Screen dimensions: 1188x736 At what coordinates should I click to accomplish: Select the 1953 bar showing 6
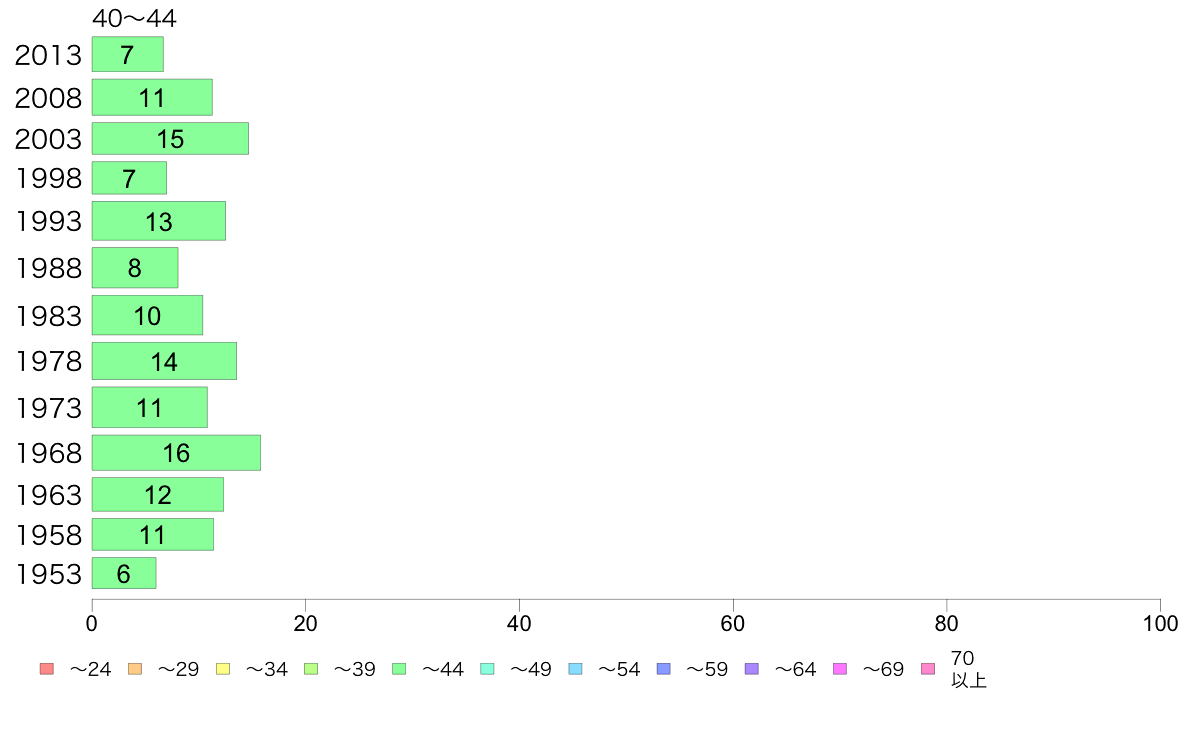[124, 573]
